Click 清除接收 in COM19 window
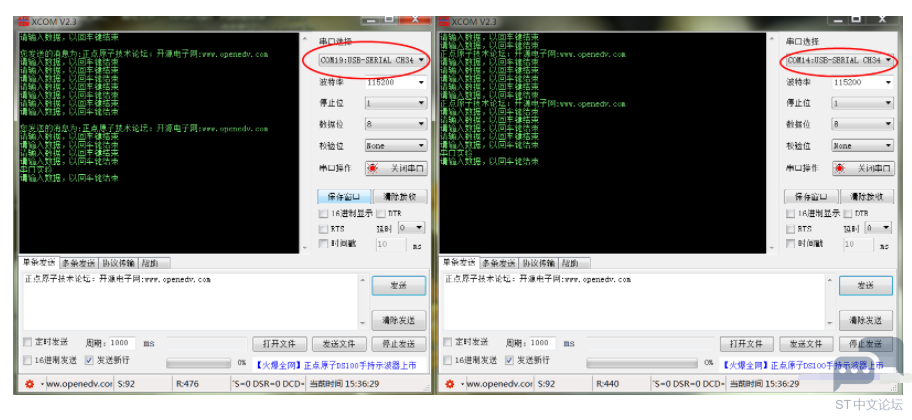The height and width of the screenshot is (420, 912). tap(400, 196)
